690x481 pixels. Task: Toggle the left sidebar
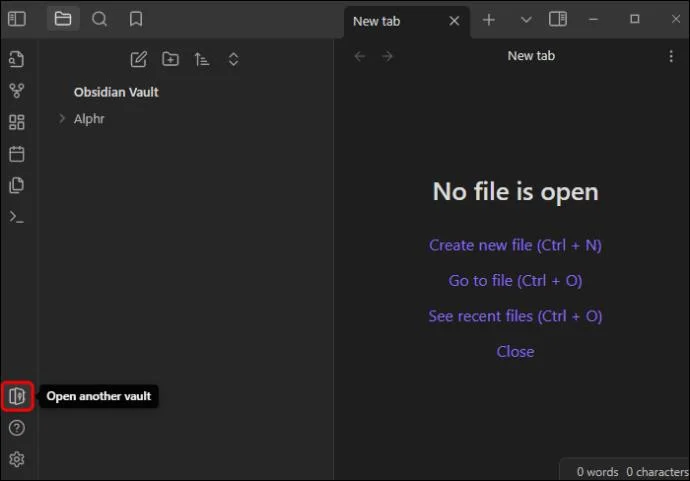pyautogui.click(x=17, y=19)
